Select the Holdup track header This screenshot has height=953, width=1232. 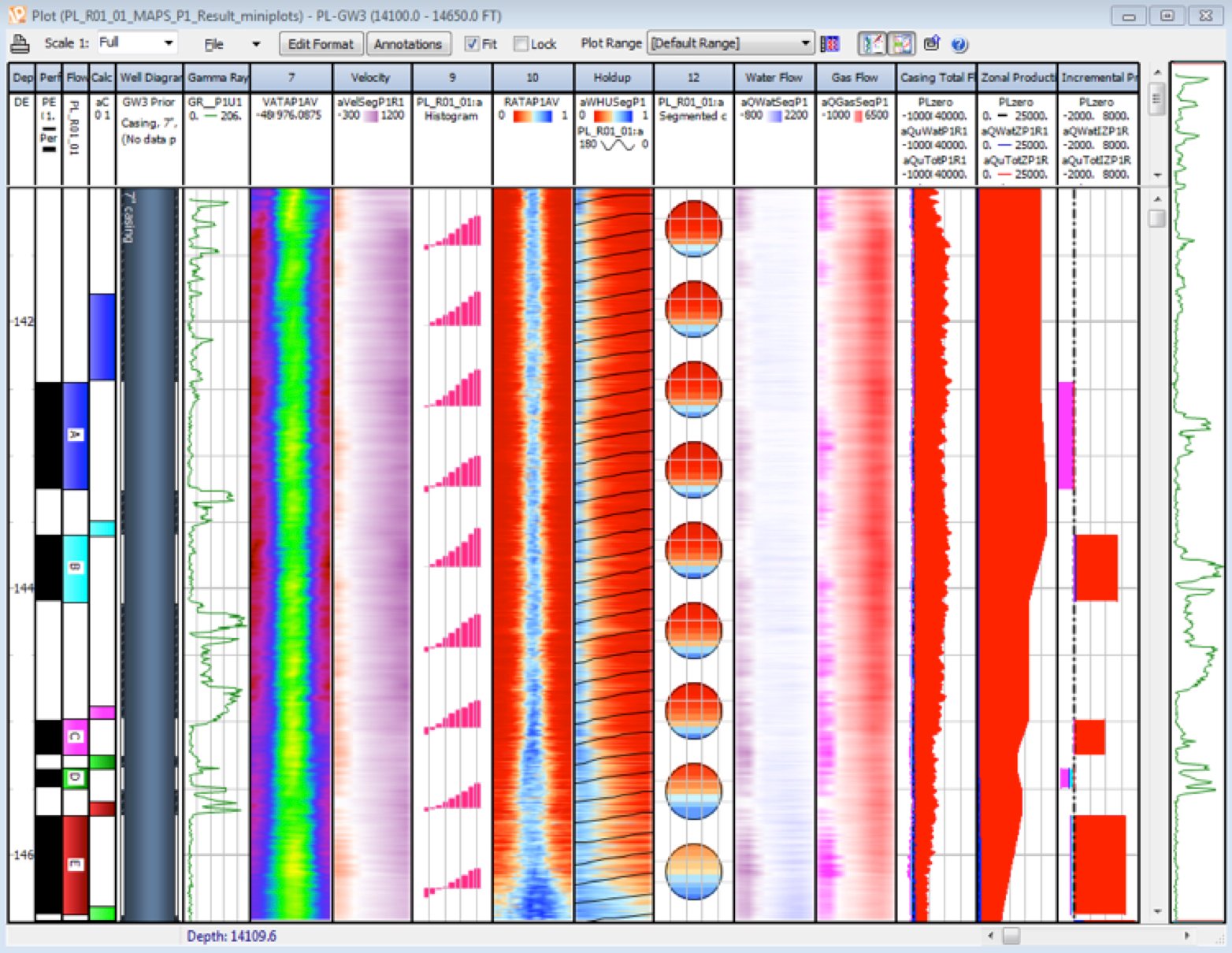tap(613, 77)
